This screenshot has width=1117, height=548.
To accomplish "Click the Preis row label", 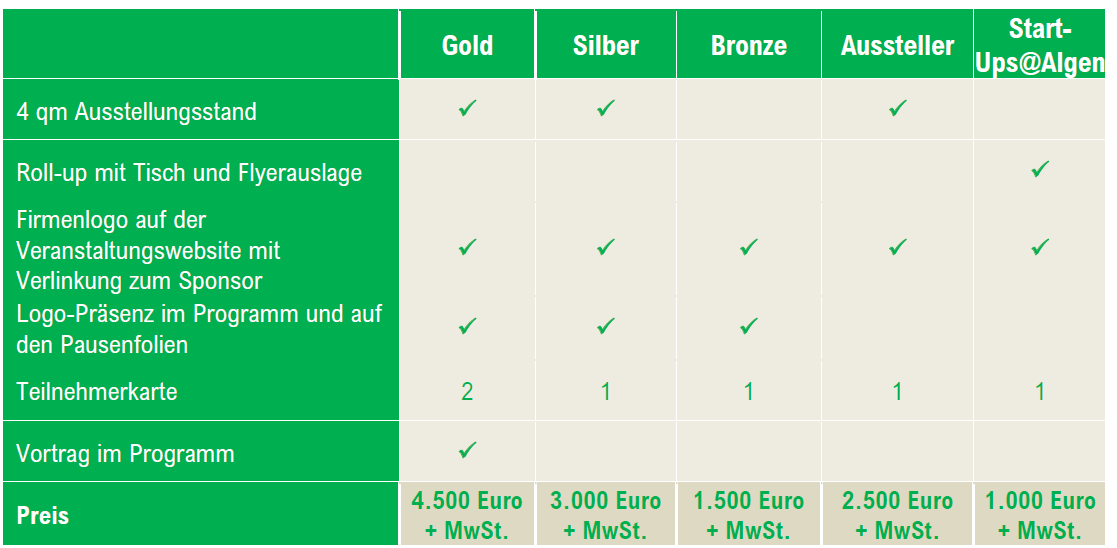I will pyautogui.click(x=43, y=516).
